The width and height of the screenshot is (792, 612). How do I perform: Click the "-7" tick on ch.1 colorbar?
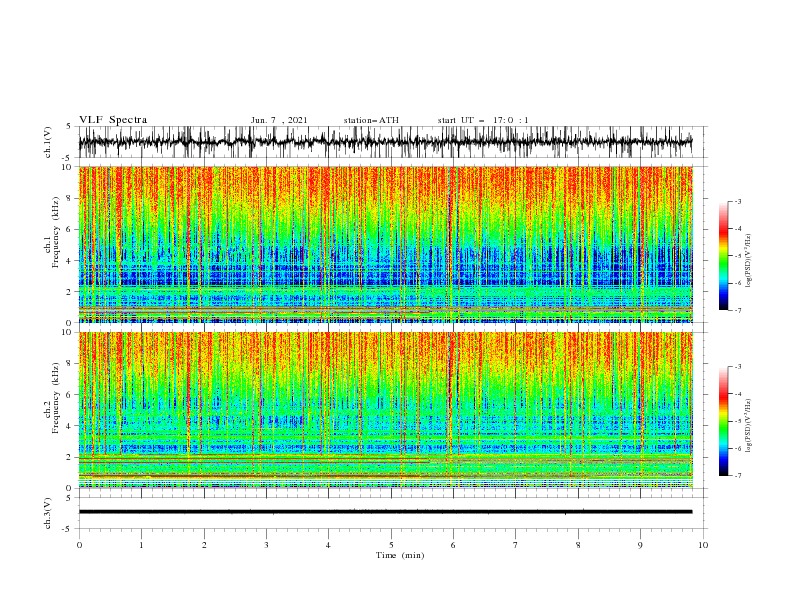(737, 310)
